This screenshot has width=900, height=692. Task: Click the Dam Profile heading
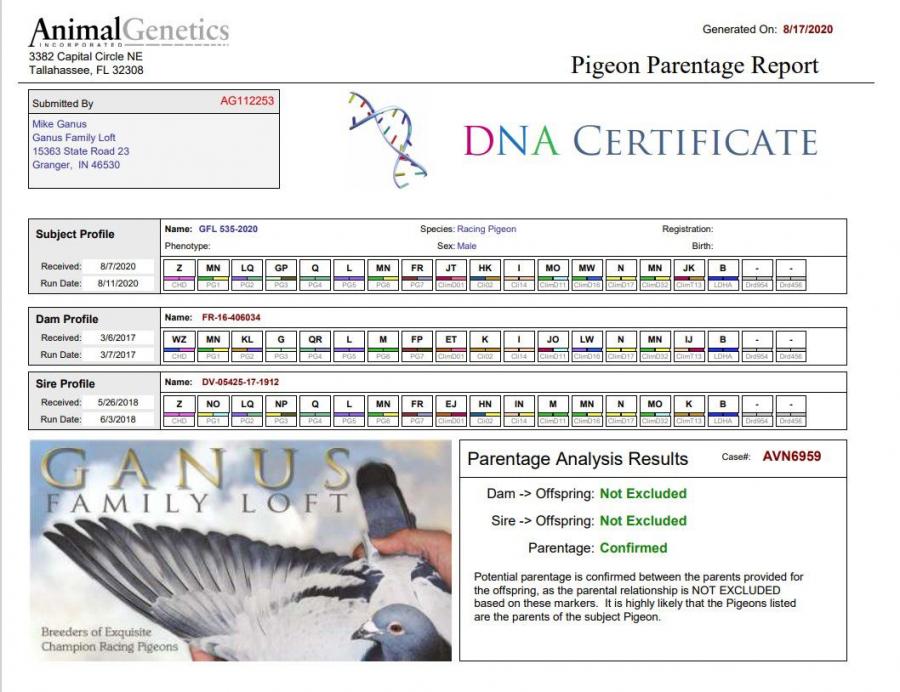pos(67,319)
